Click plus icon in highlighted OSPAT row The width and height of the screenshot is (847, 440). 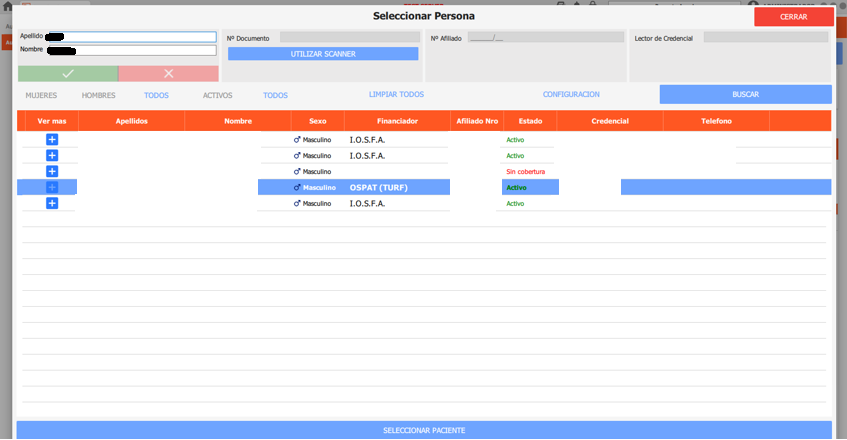[x=52, y=188]
